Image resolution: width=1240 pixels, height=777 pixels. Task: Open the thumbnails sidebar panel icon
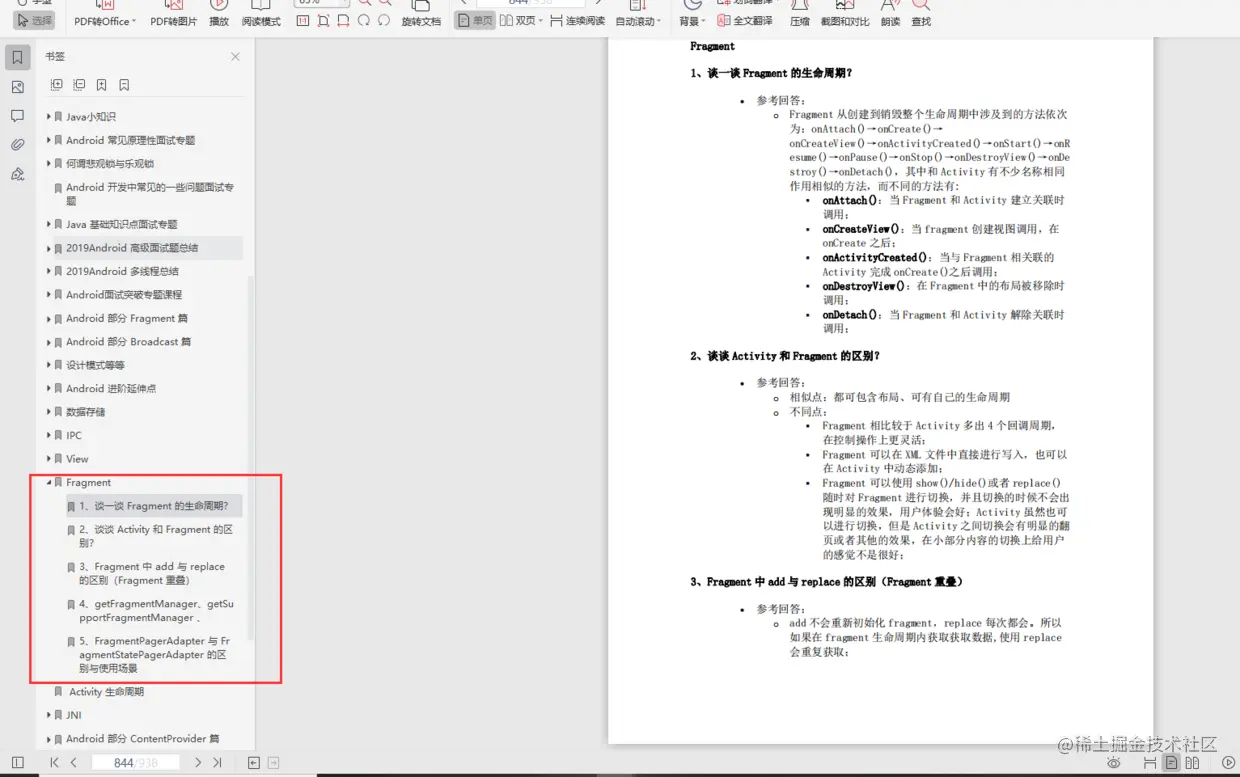click(x=17, y=87)
